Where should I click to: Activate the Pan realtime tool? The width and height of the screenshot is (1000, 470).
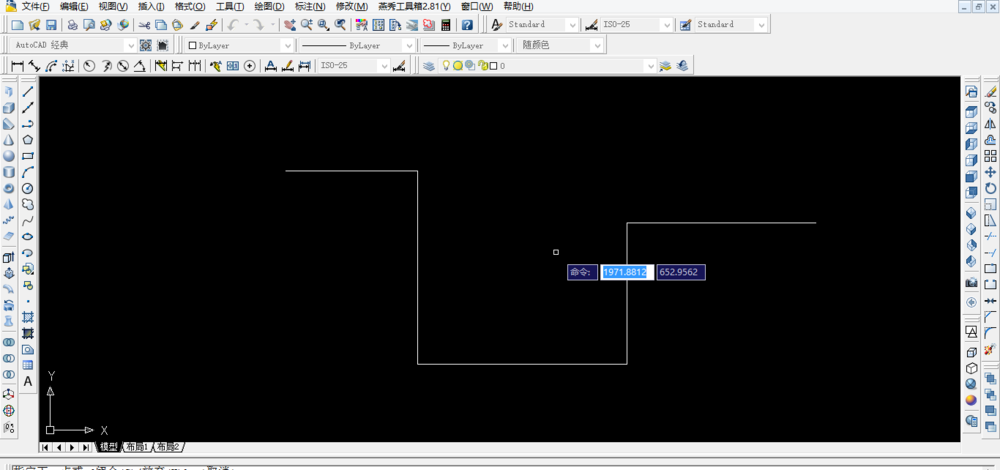[290, 25]
